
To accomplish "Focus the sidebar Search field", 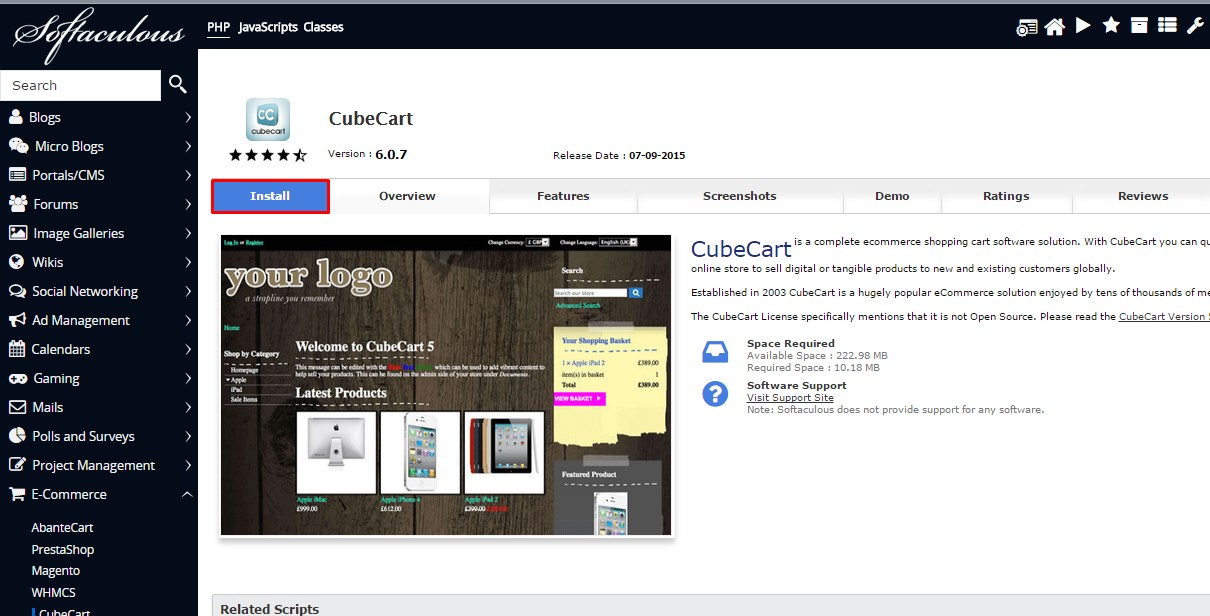I will click(80, 85).
